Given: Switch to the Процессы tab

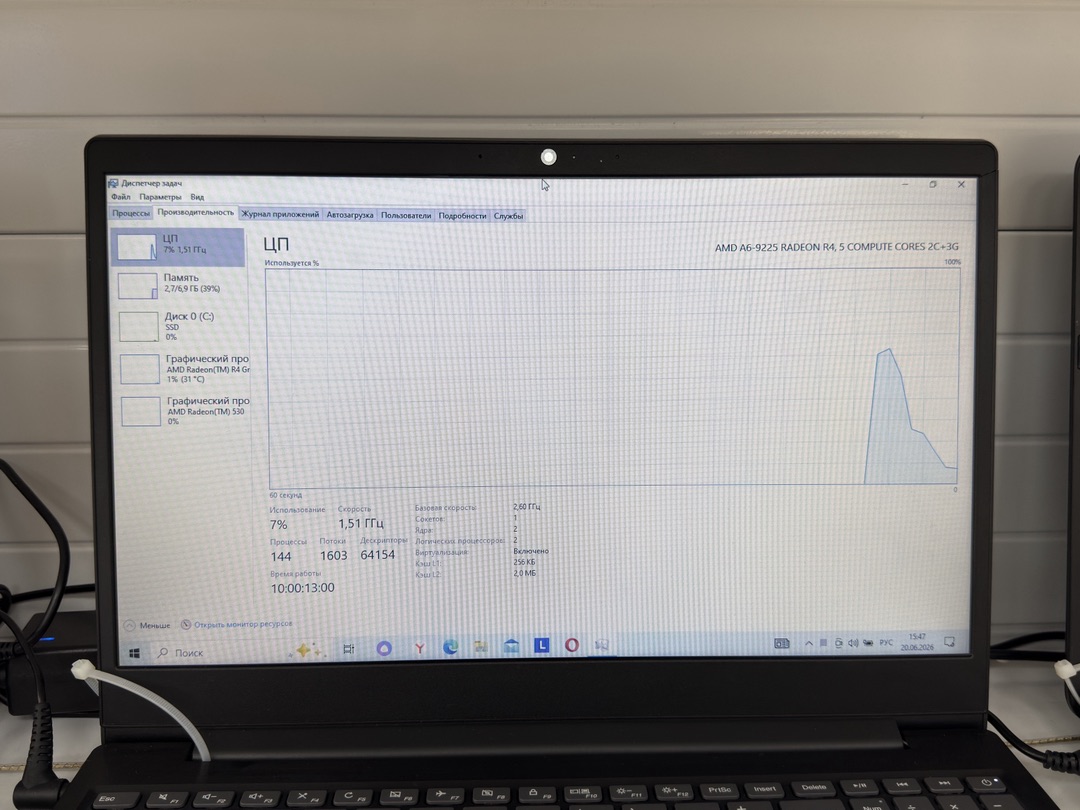Looking at the screenshot, I should point(131,214).
